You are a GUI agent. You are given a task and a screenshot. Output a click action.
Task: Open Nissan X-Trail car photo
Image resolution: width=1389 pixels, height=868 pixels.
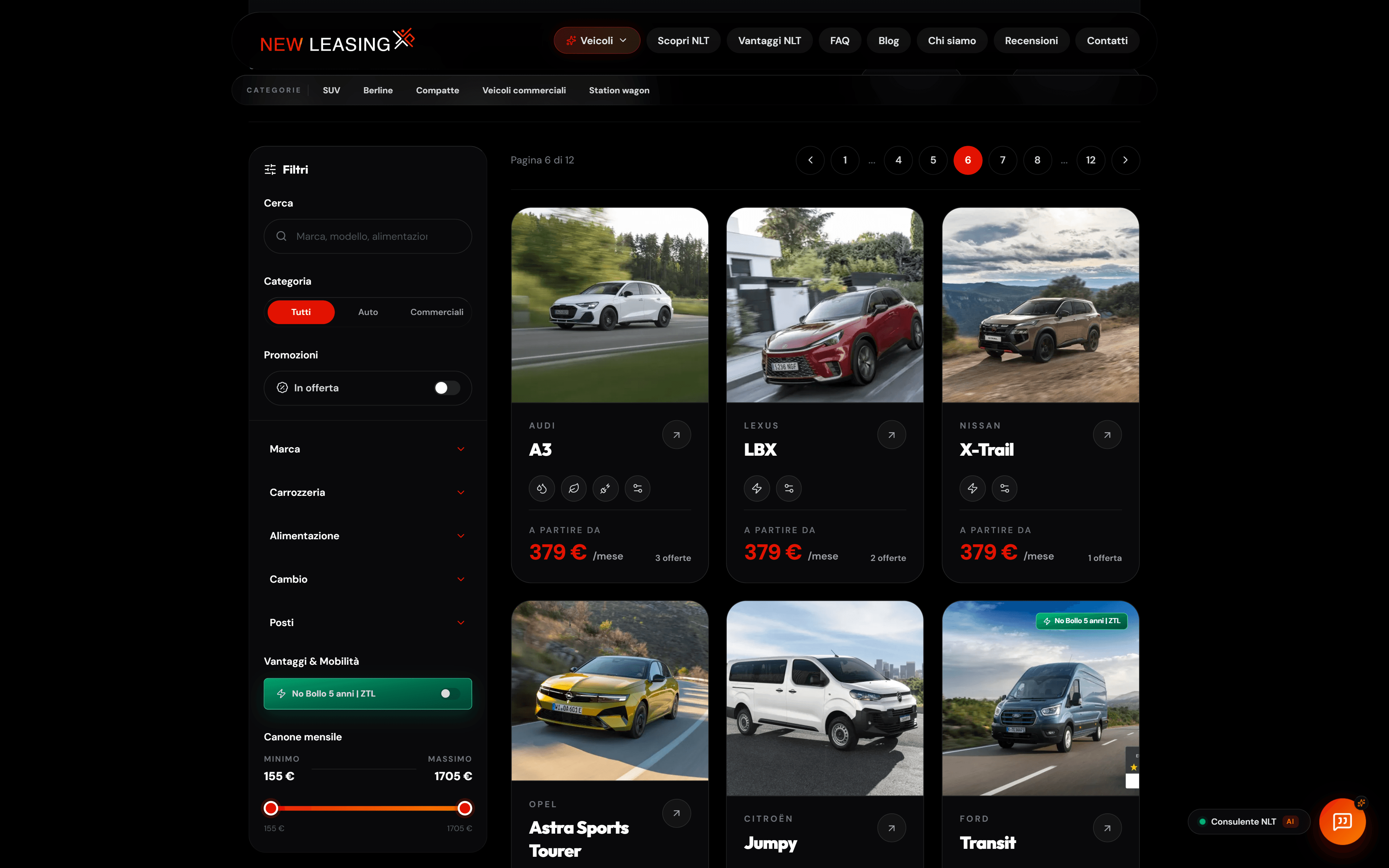[x=1040, y=305]
